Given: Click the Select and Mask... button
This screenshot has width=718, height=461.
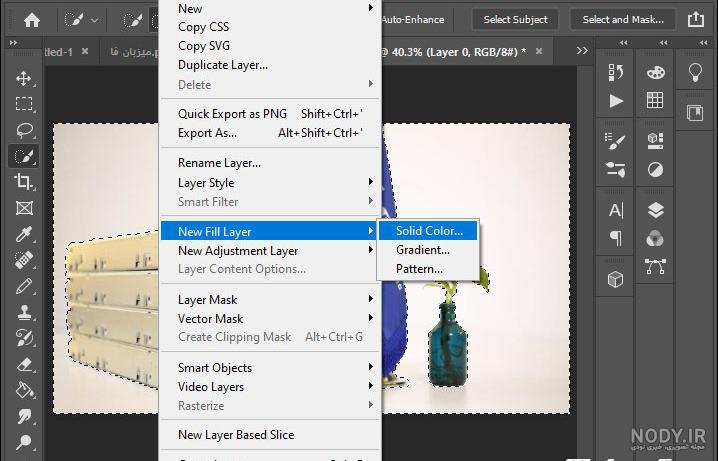Looking at the screenshot, I should [623, 20].
